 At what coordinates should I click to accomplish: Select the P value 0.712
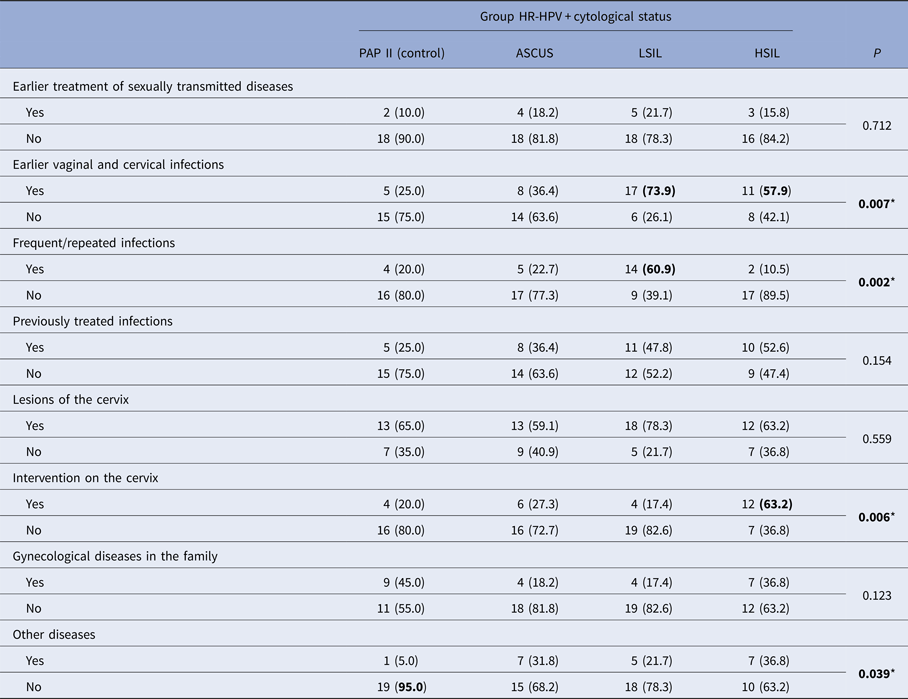point(877,126)
